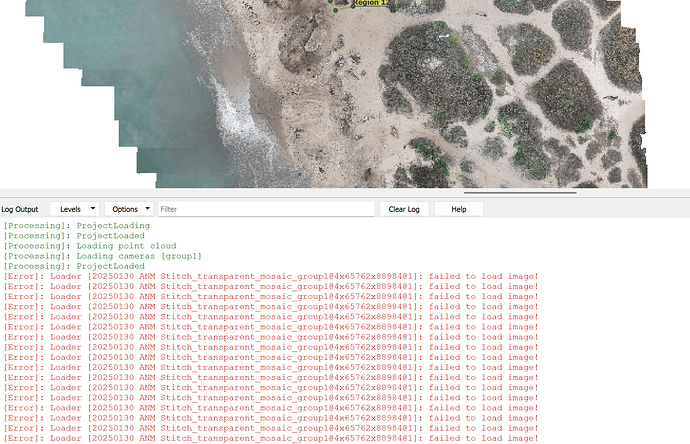Open the Levels dropdown
Image resolution: width=690 pixels, height=444 pixels.
pyautogui.click(x=74, y=209)
